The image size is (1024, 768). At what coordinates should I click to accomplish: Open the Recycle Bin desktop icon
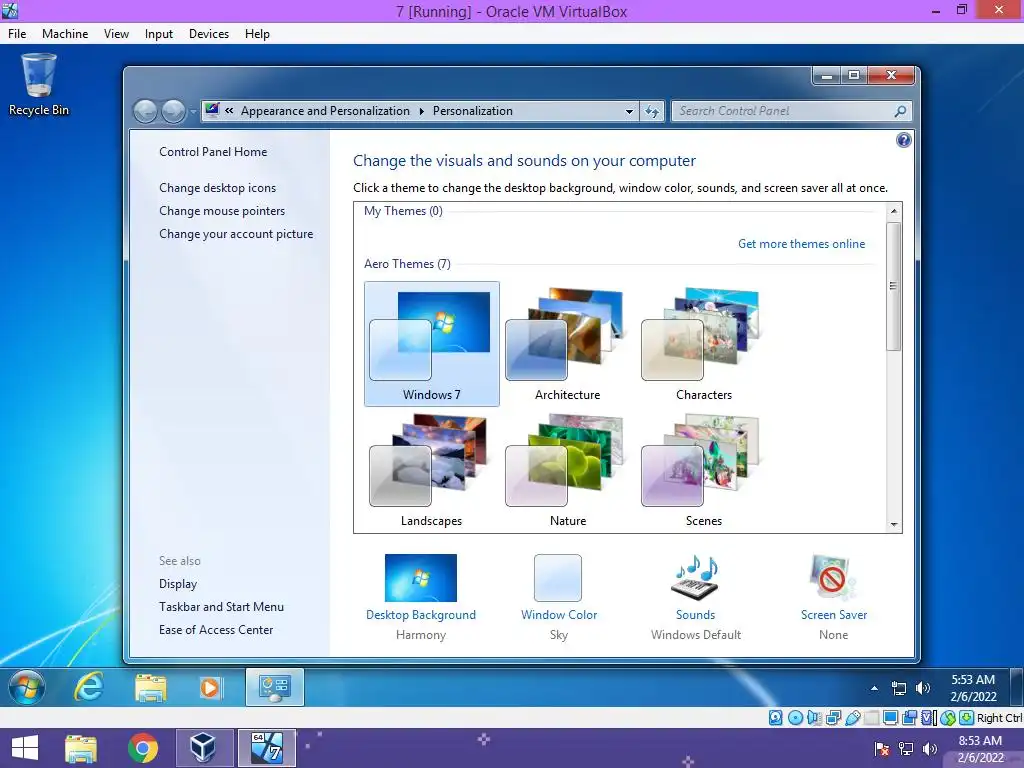39,86
